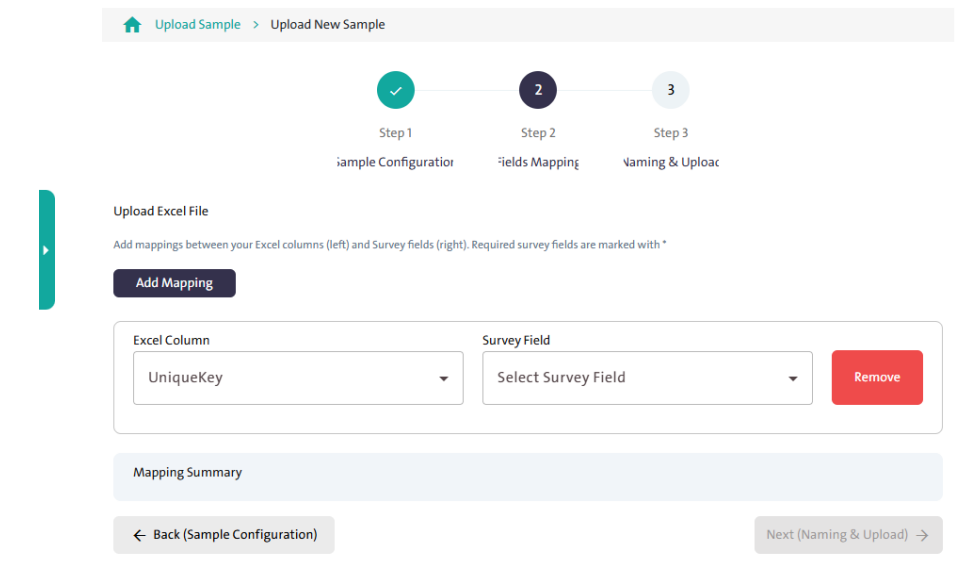
Task: Click the Select Survey Field placeholder text
Action: [561, 378]
